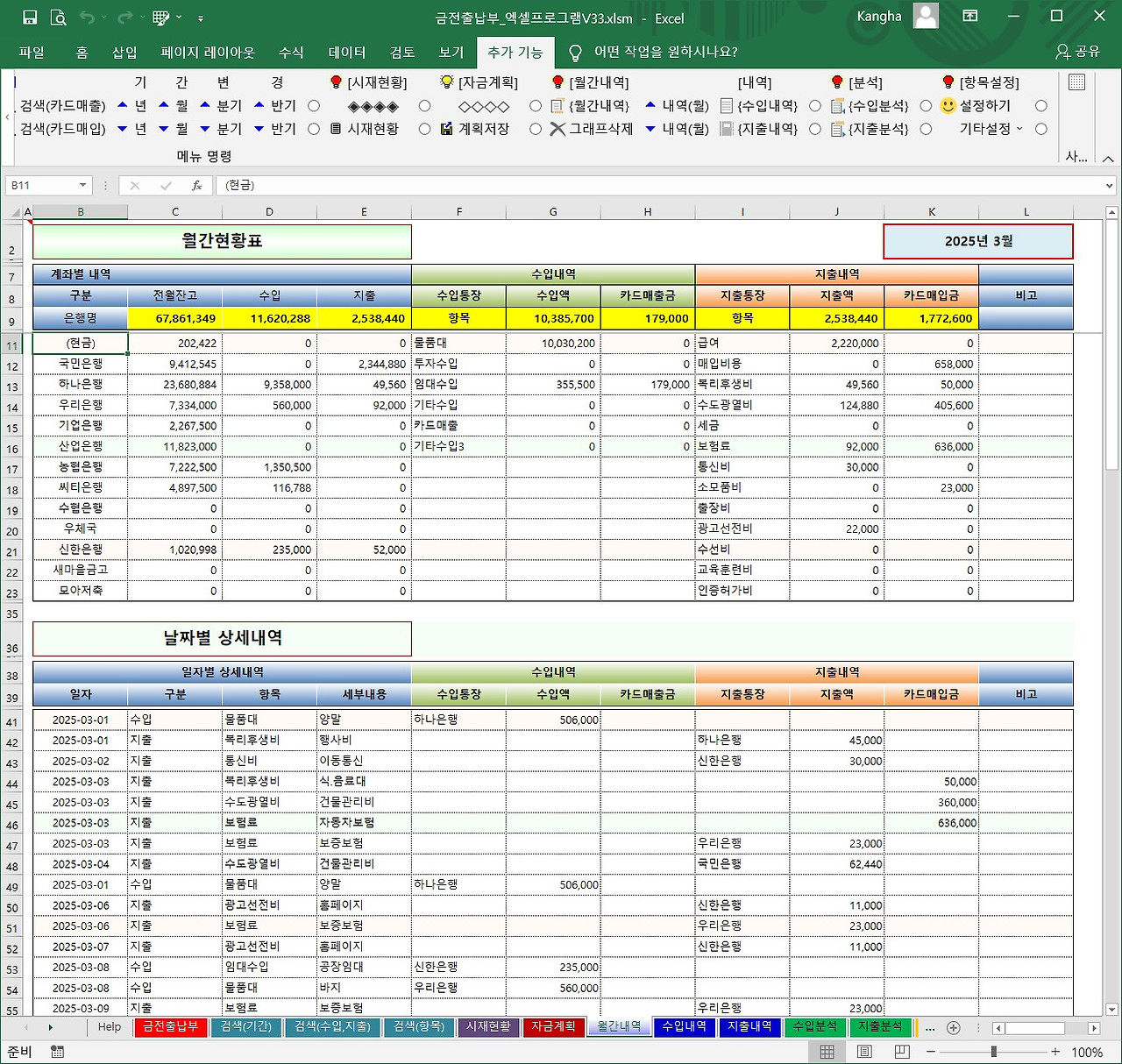The width and height of the screenshot is (1122, 1064).
Task: Click macro record icon in status bar
Action: (x=57, y=1052)
